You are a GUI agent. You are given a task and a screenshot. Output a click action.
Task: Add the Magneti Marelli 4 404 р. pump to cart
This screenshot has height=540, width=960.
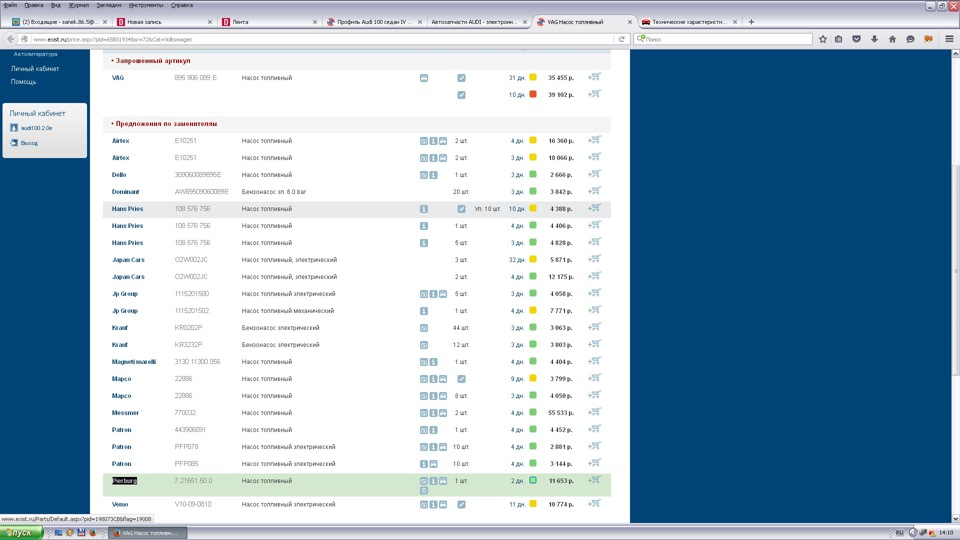point(594,361)
